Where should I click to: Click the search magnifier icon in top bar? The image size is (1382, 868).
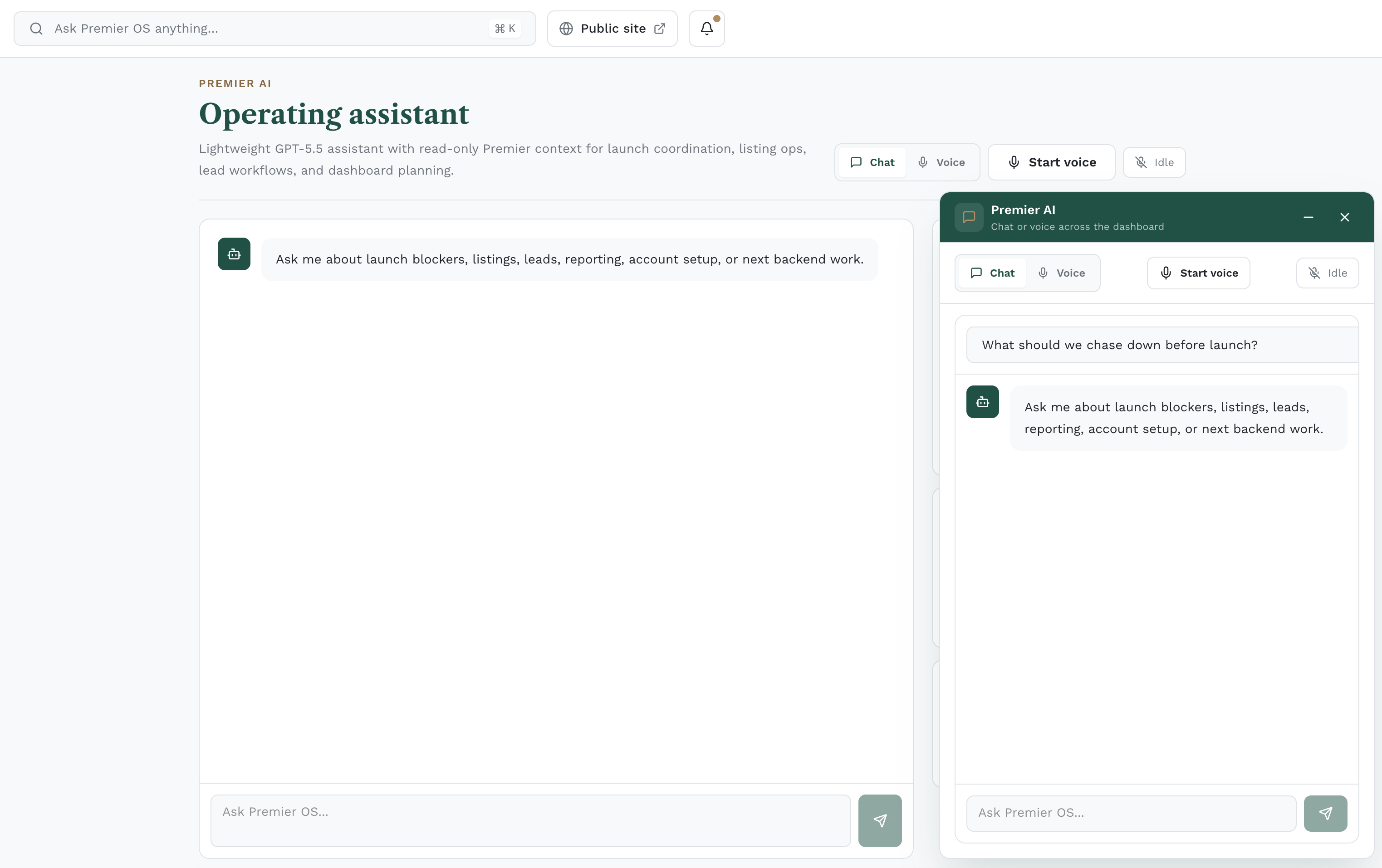36,29
